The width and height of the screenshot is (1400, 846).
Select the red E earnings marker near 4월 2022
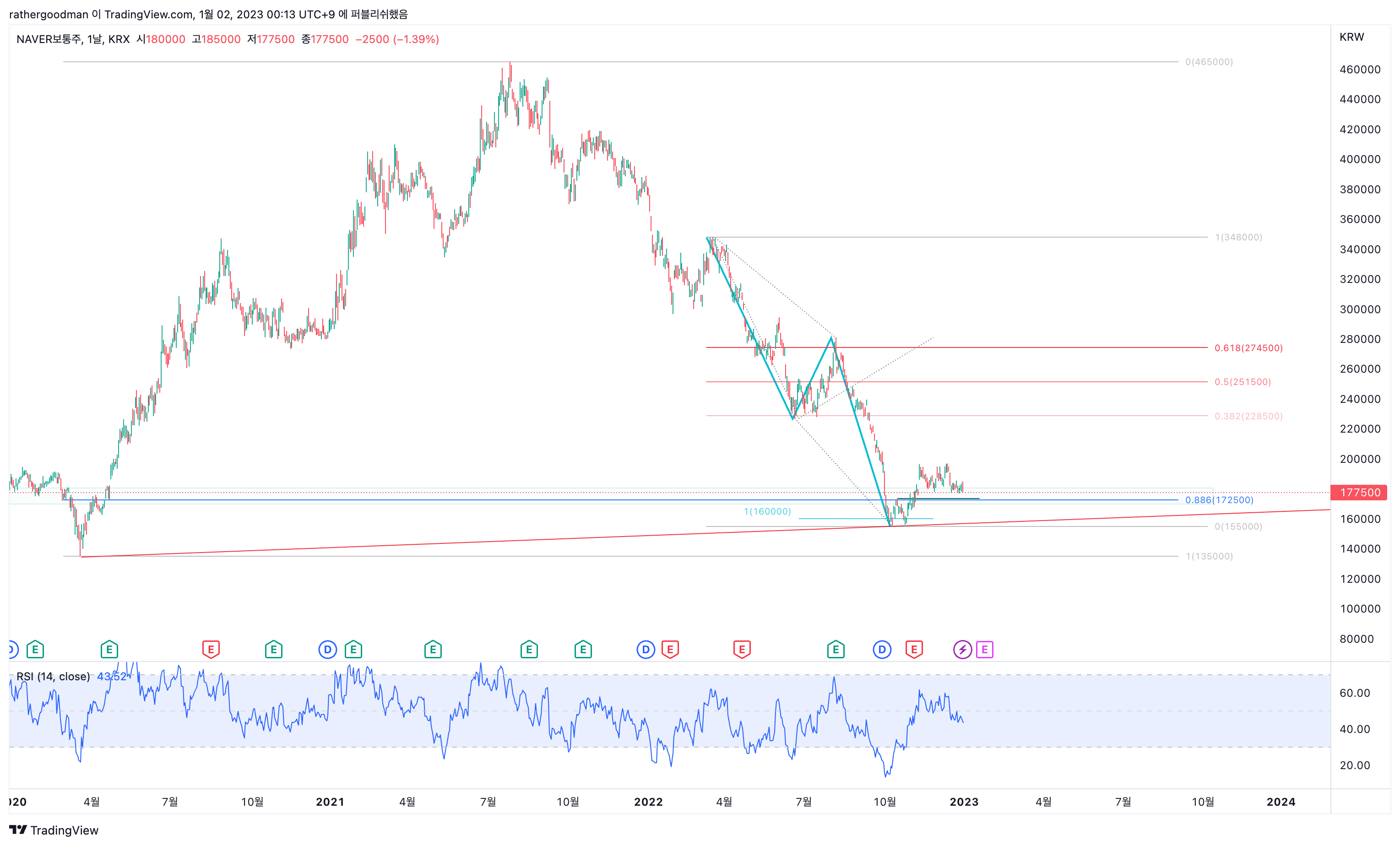742,650
